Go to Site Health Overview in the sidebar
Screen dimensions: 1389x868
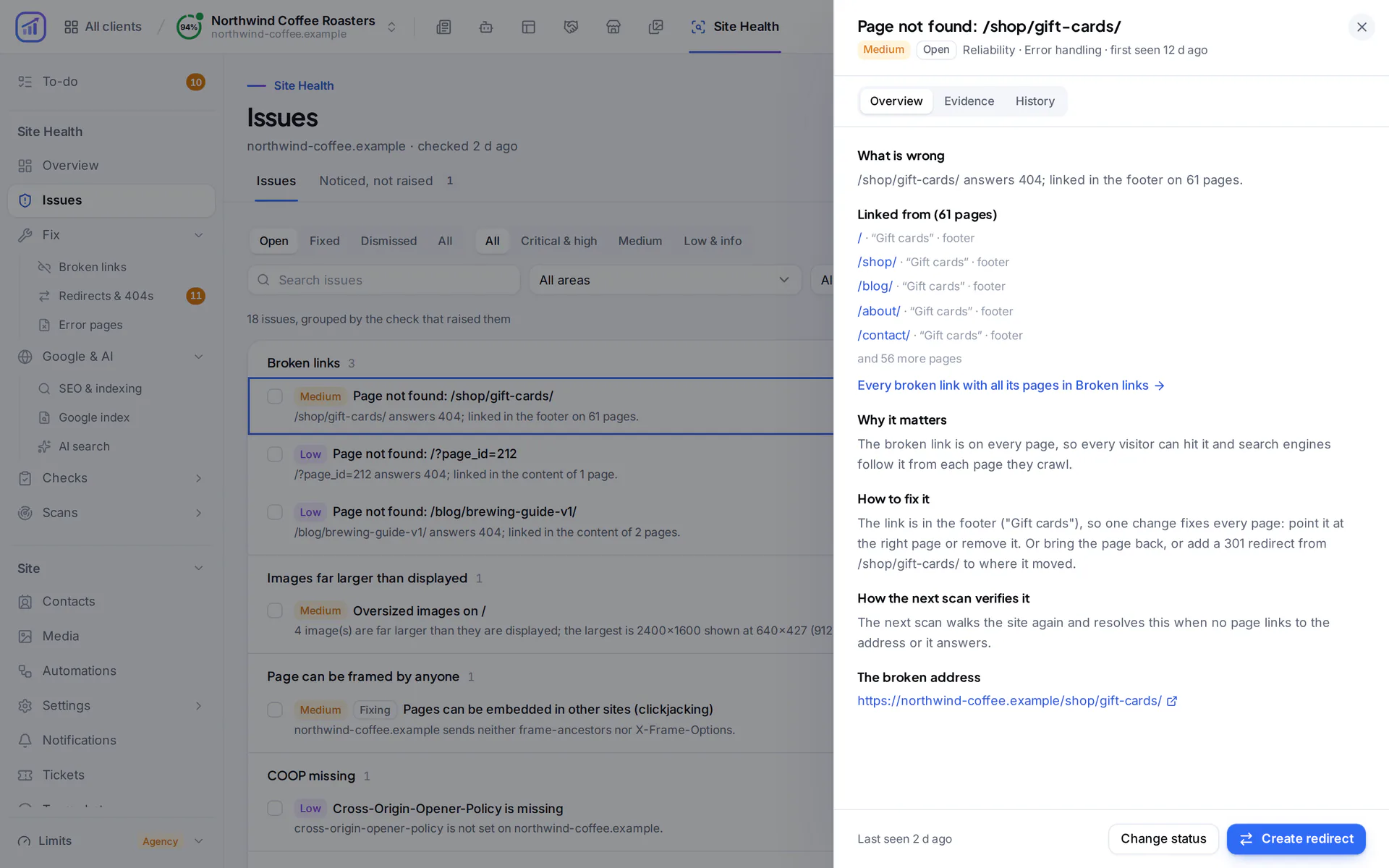pos(111,166)
